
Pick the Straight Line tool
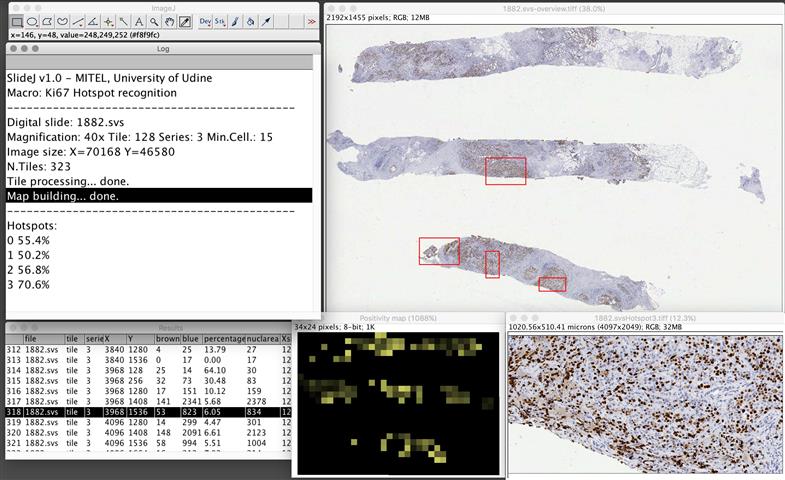pos(77,21)
